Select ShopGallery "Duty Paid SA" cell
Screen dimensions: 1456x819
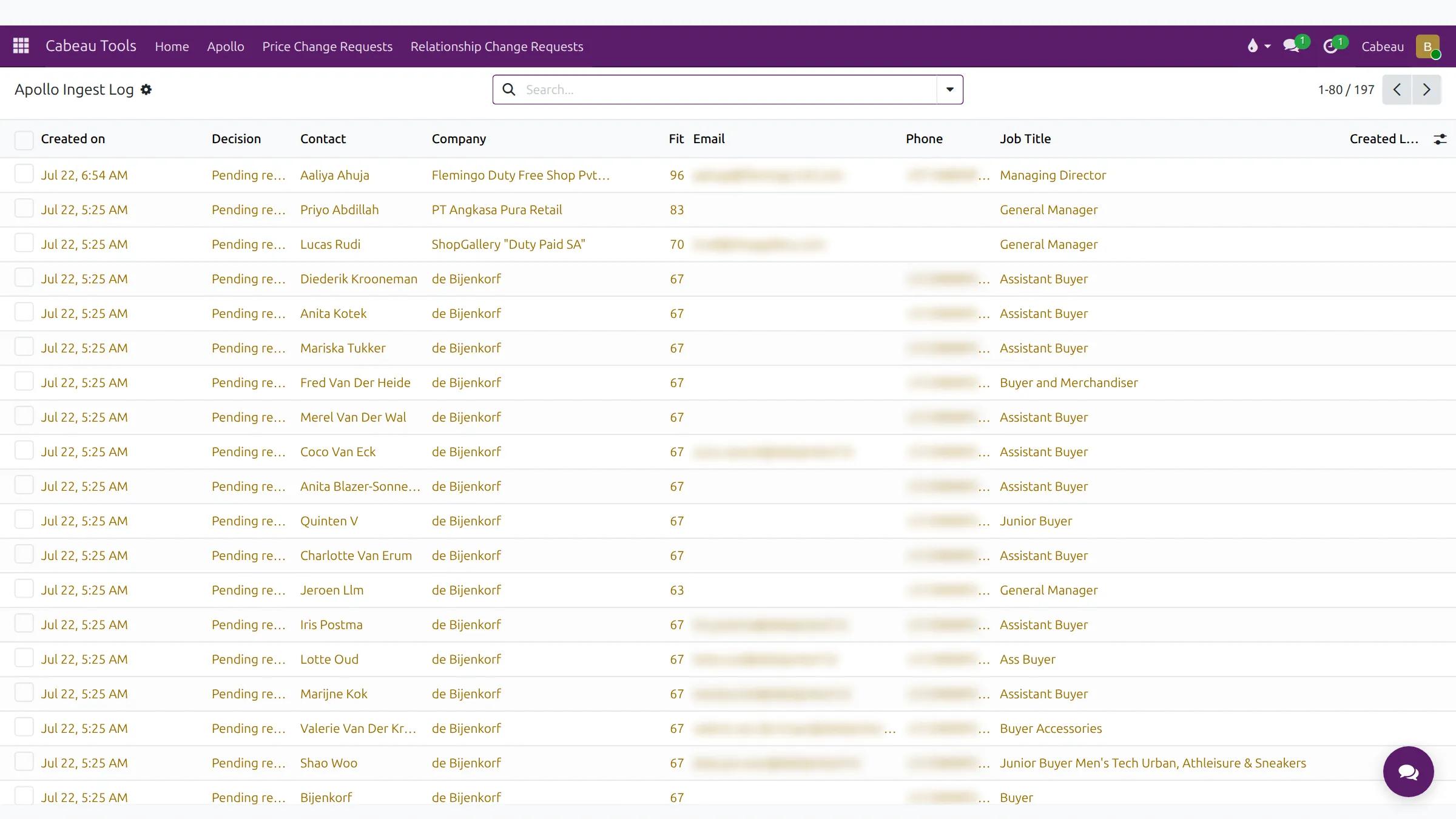tap(508, 244)
